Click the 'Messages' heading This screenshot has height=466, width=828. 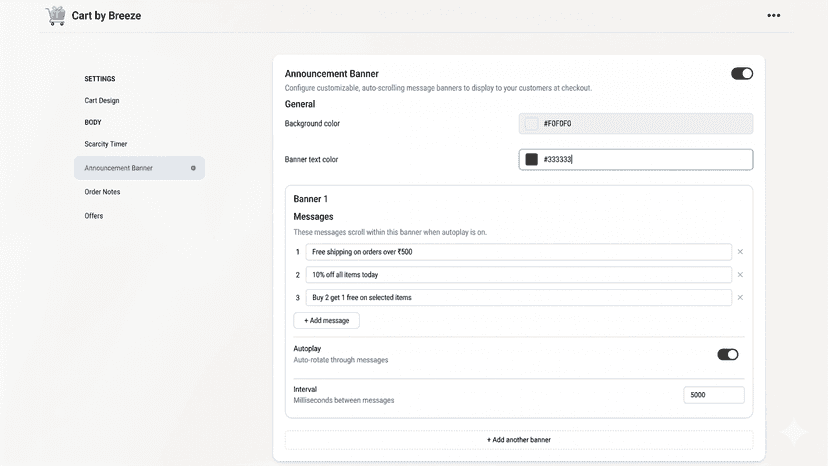click(313, 217)
